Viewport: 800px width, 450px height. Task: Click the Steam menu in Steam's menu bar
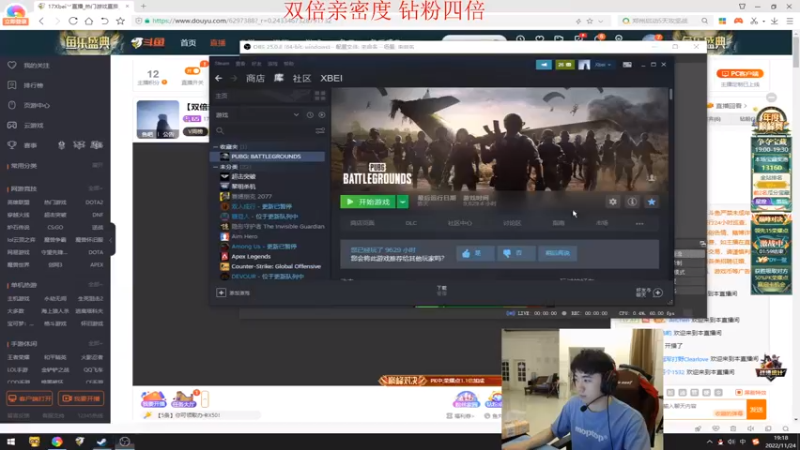point(222,64)
